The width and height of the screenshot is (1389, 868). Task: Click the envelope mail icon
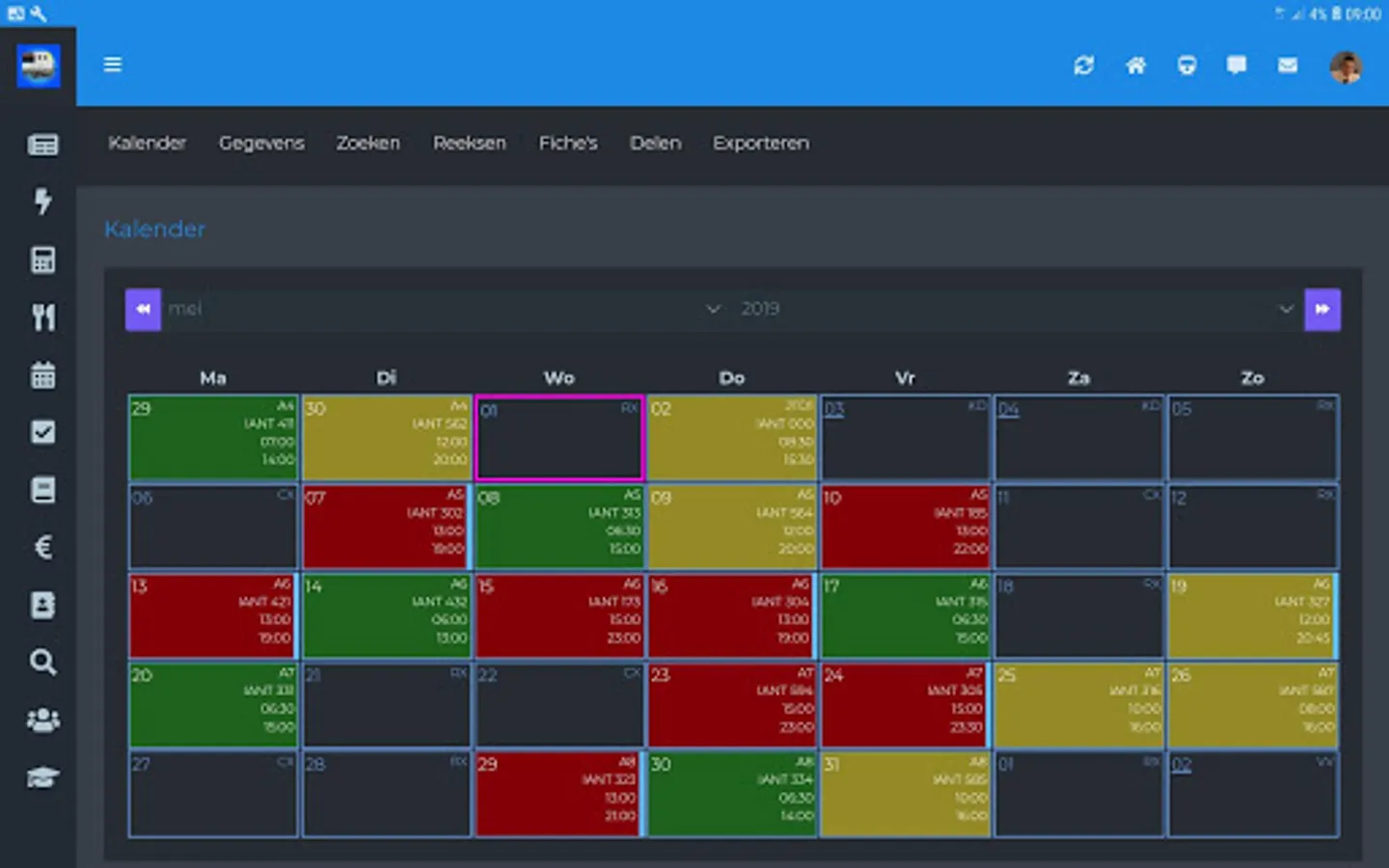pyautogui.click(x=1288, y=66)
